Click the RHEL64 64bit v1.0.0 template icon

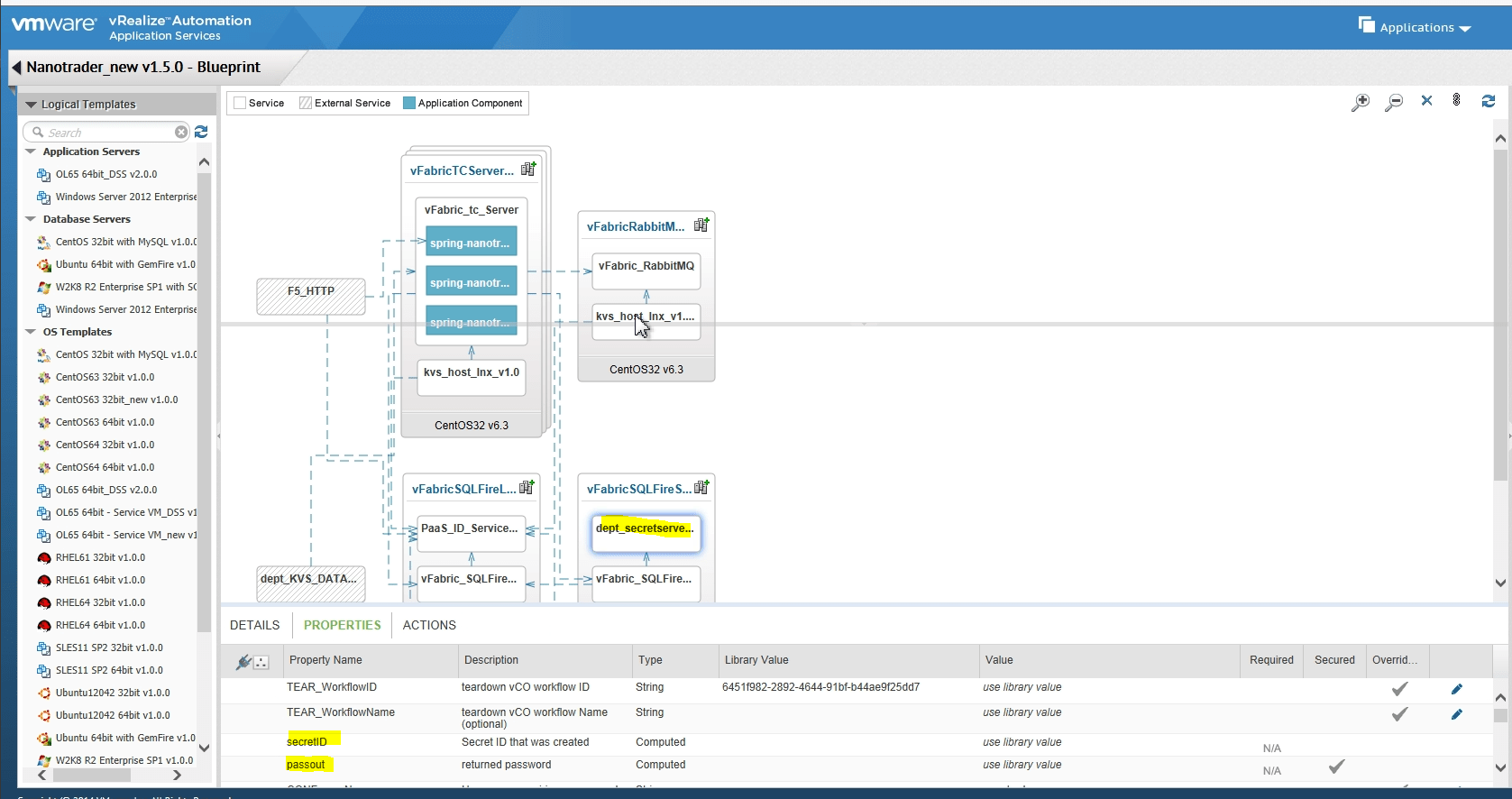[43, 626]
